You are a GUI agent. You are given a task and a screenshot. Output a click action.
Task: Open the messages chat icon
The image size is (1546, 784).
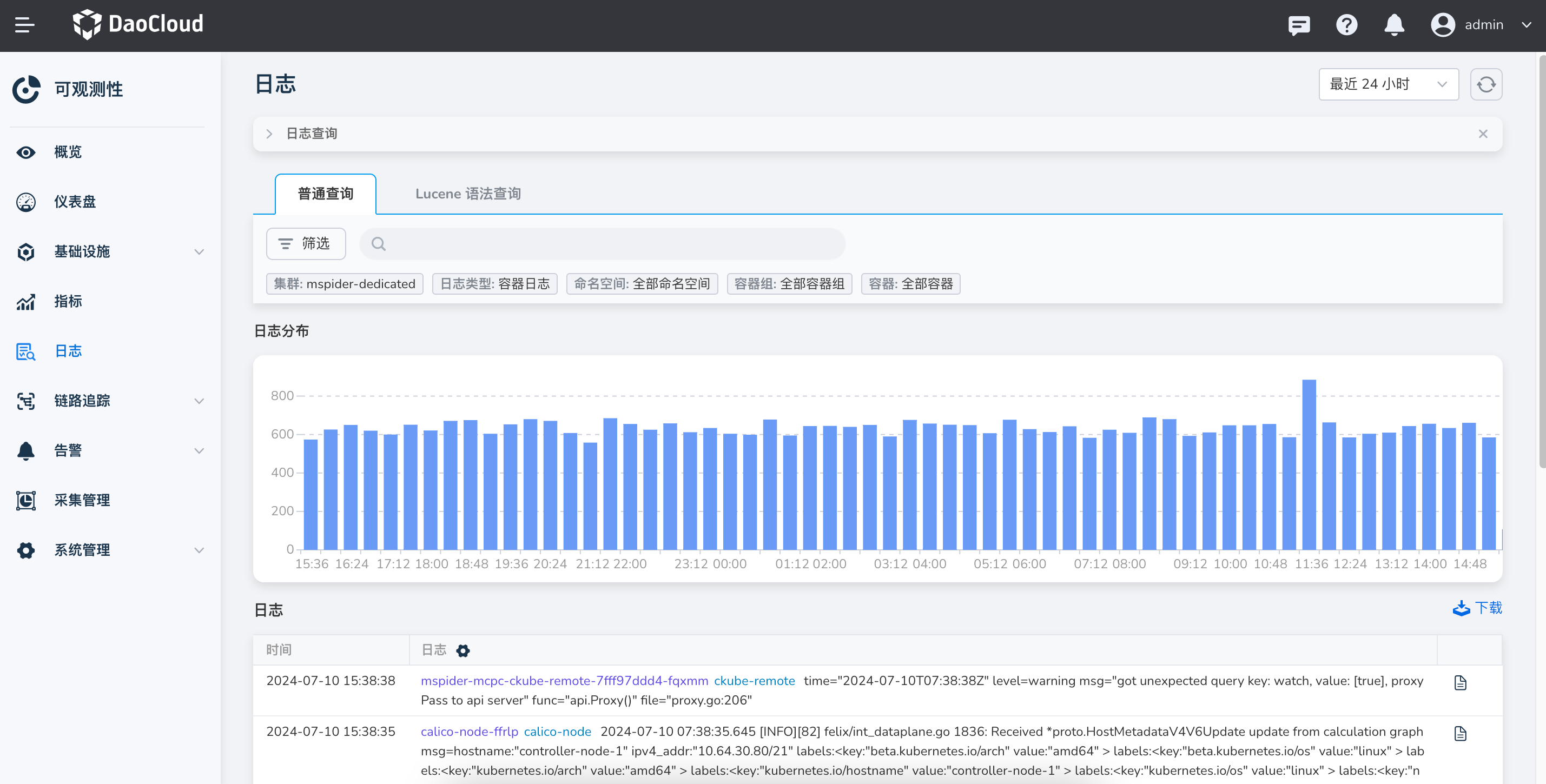[x=1298, y=24]
